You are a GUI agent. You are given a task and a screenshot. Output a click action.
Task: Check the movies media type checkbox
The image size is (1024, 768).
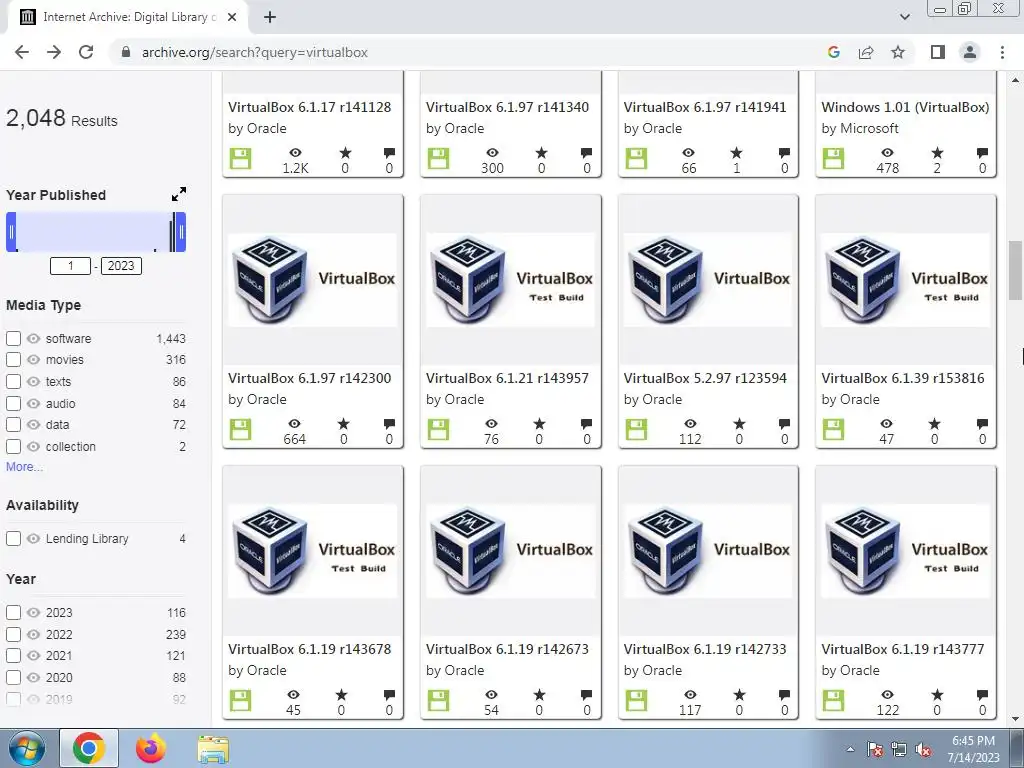pyautogui.click(x=13, y=360)
